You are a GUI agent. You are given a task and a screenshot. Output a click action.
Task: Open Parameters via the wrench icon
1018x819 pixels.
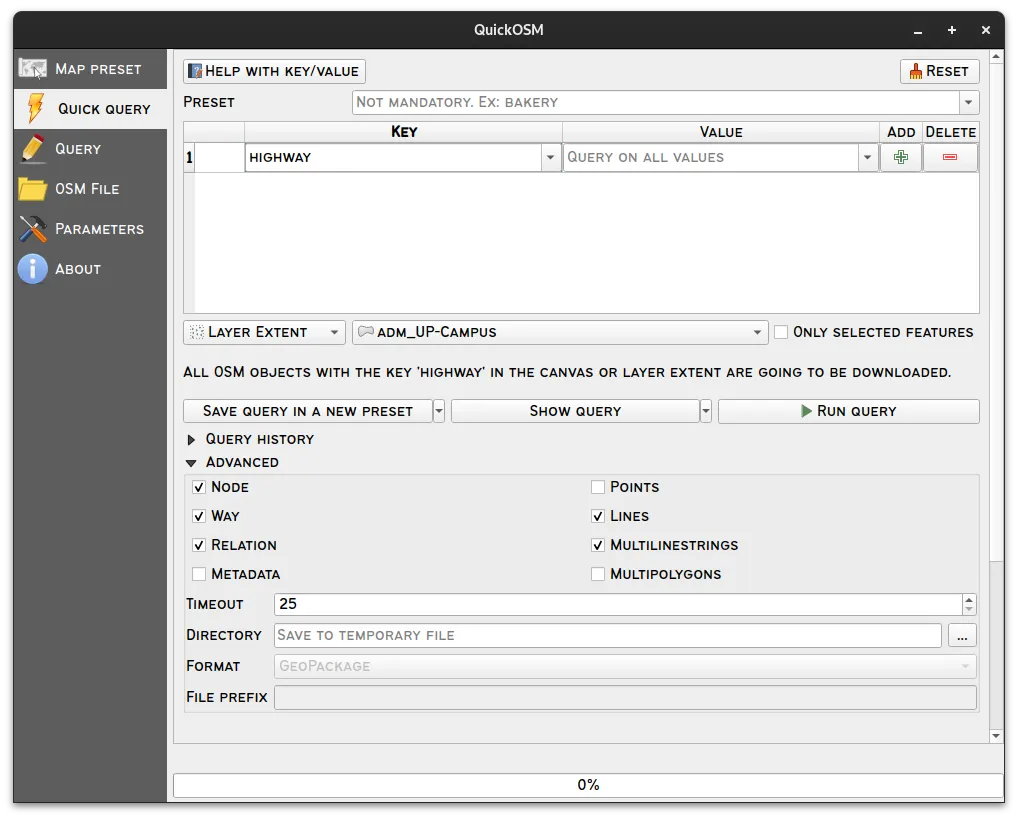tap(31, 228)
